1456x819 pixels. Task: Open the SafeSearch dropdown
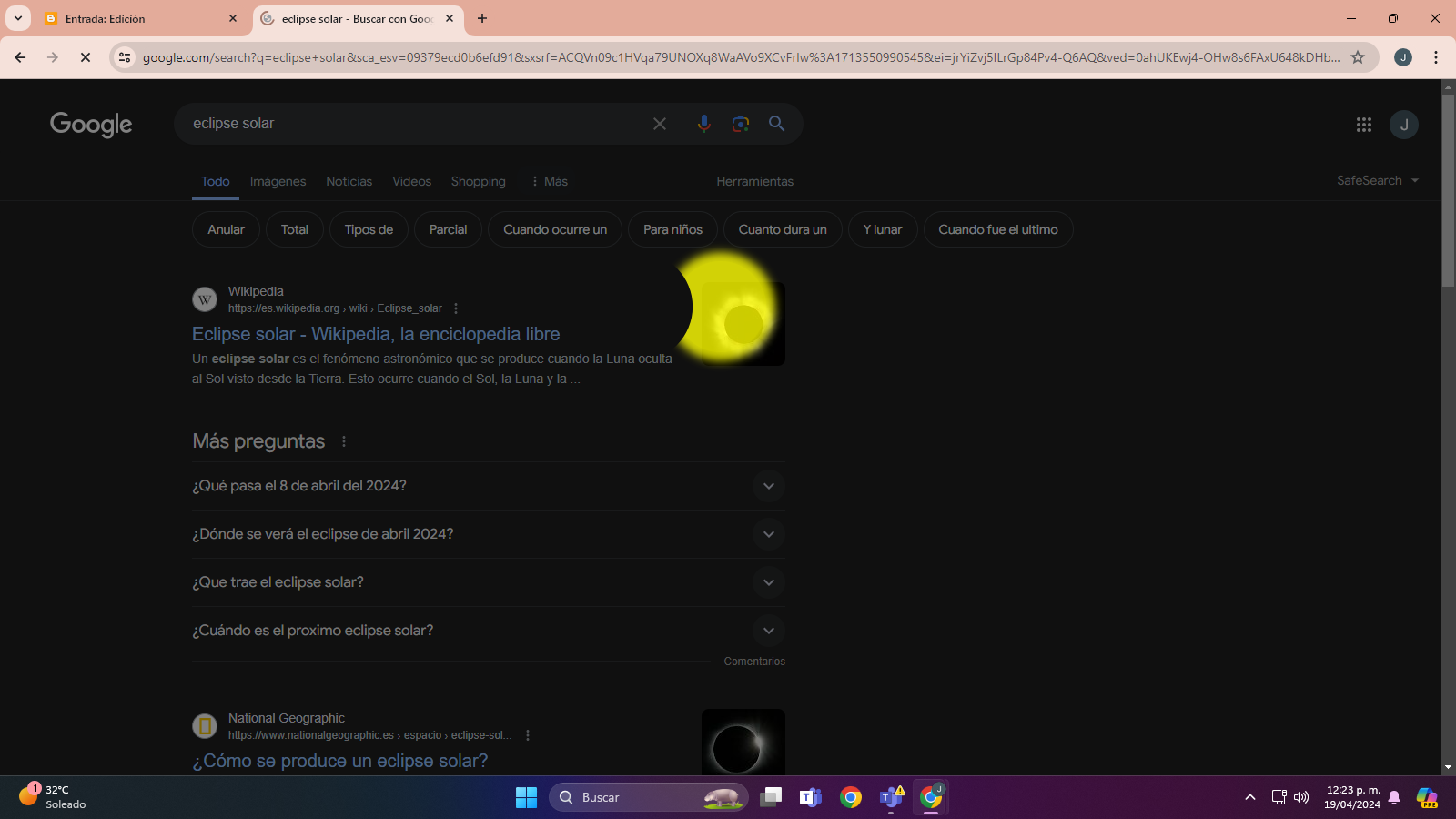(x=1377, y=180)
